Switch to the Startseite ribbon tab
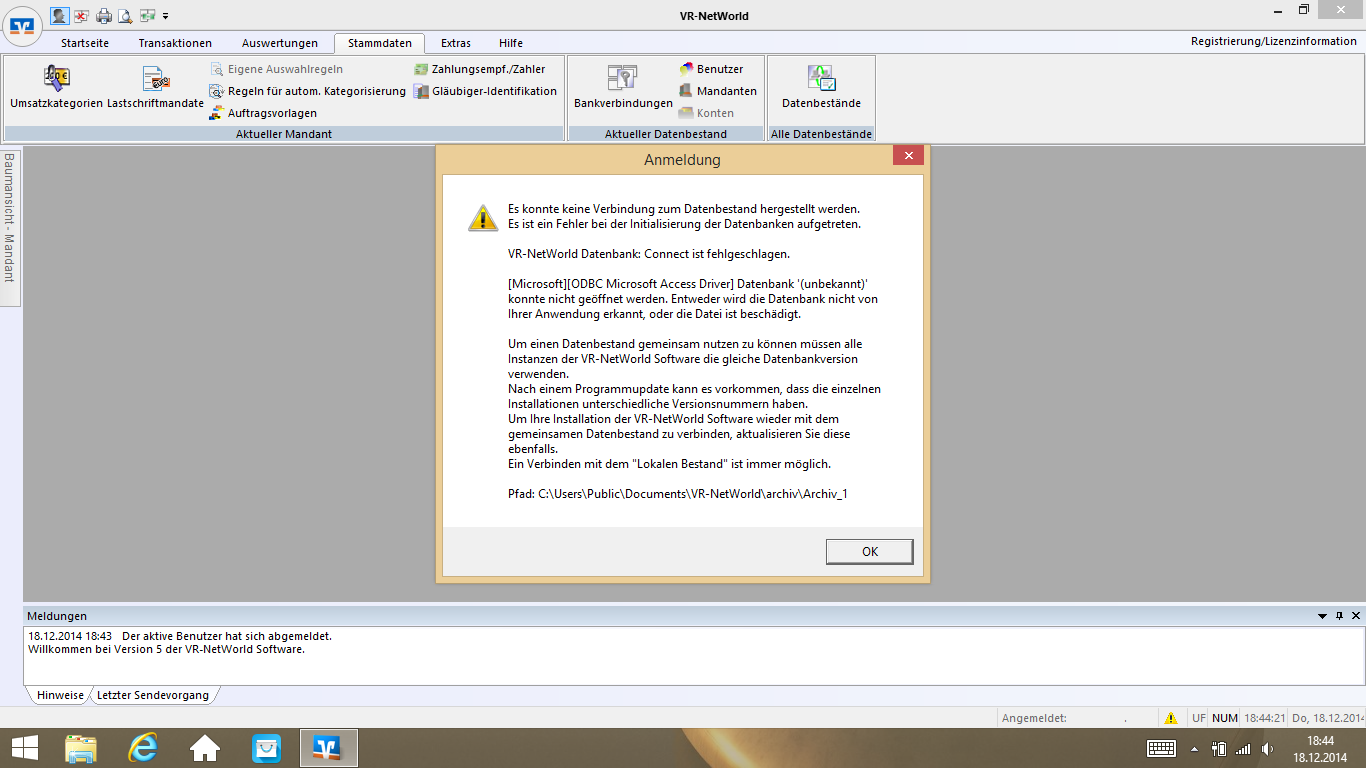The height and width of the screenshot is (768, 1366). point(85,43)
